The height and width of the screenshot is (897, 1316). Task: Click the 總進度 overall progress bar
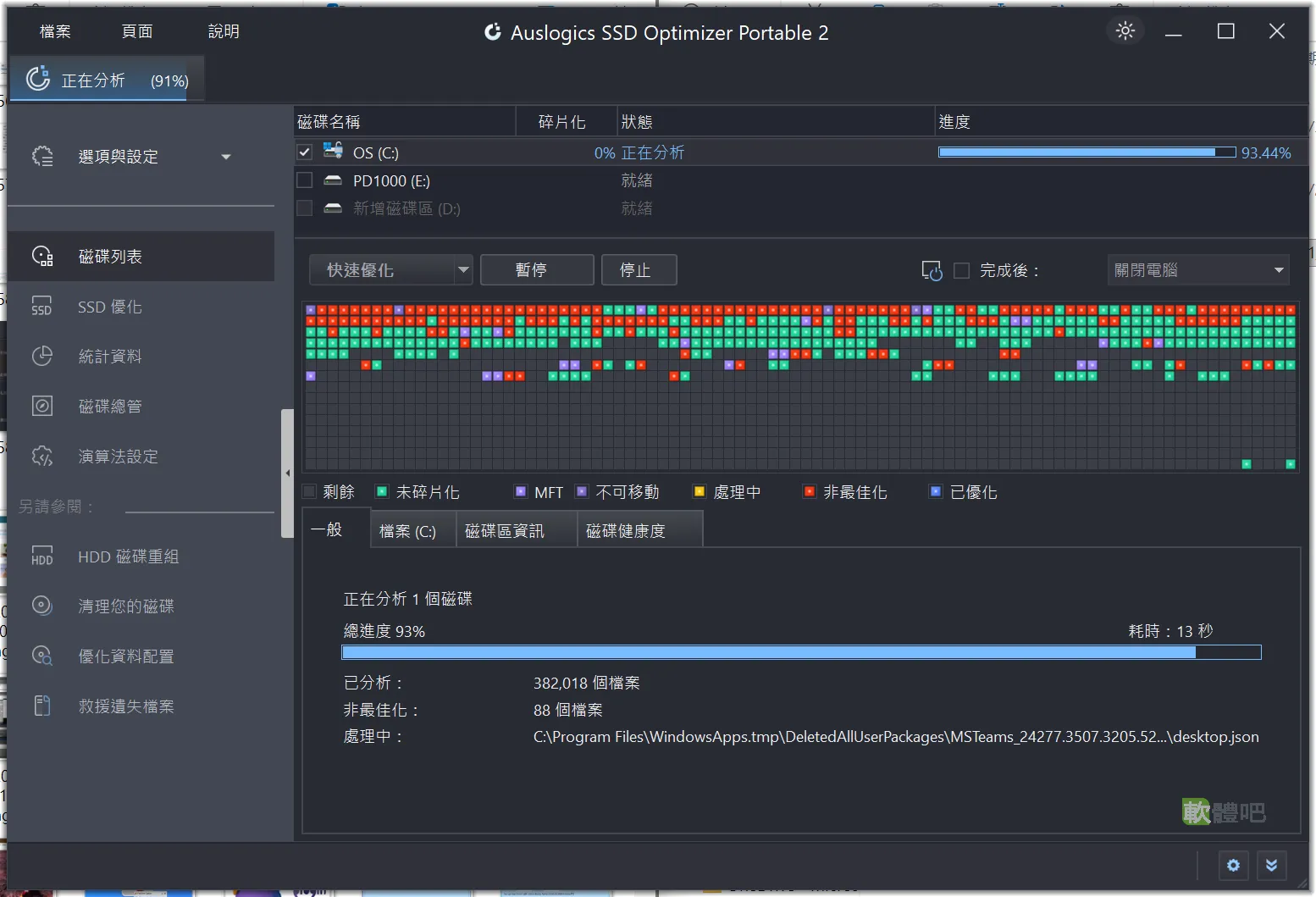pos(801,652)
